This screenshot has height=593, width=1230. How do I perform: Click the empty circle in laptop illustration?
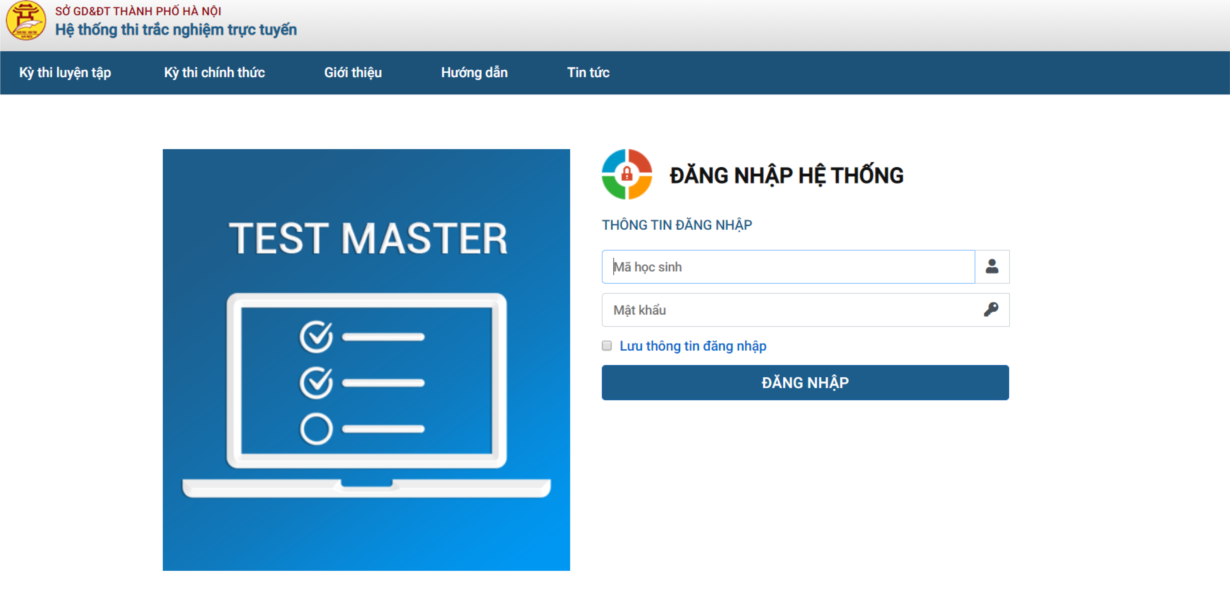coord(316,429)
